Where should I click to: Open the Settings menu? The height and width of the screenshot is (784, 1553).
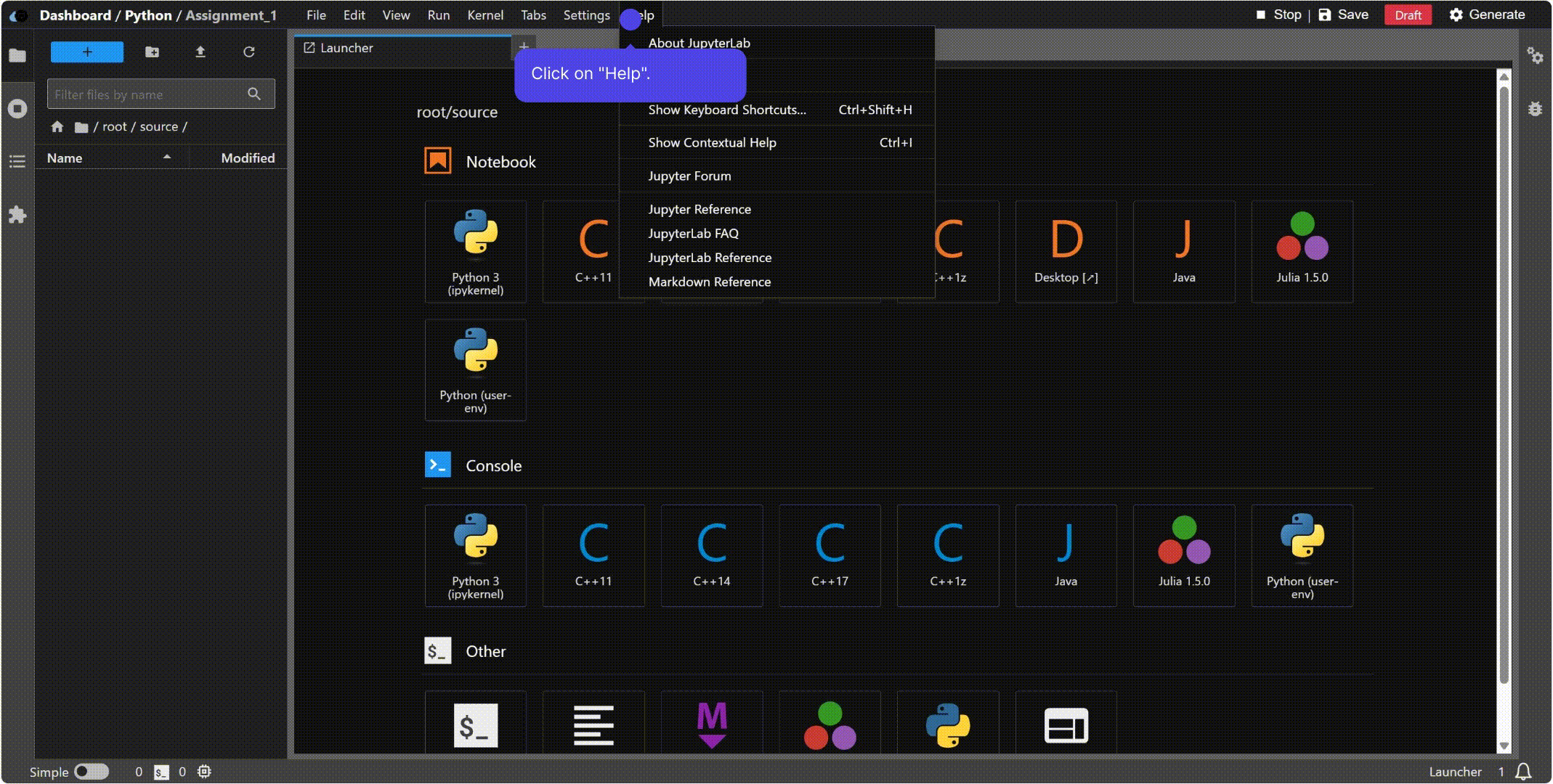pyautogui.click(x=587, y=15)
